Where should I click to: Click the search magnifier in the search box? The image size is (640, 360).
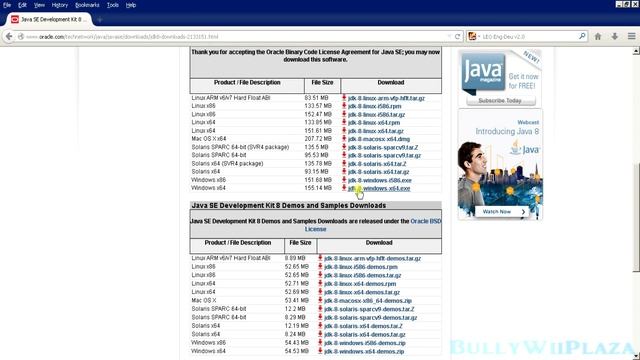[582, 36]
